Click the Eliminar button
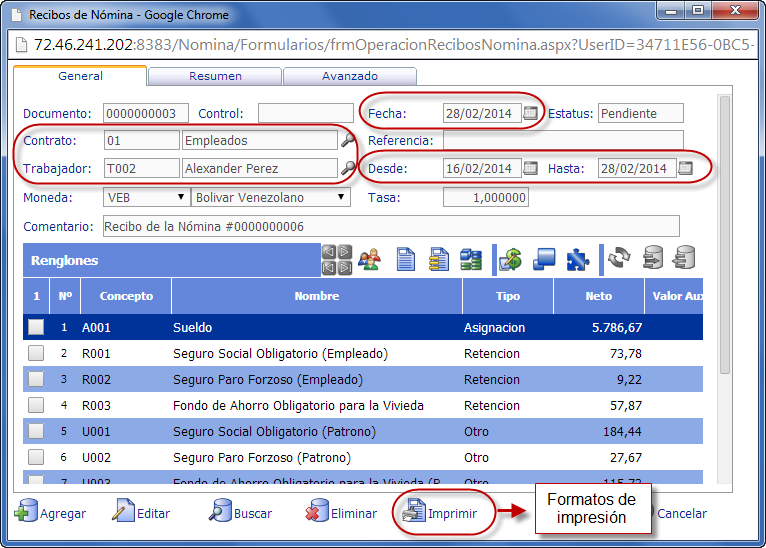Viewport: 766px width, 548px height. pyautogui.click(x=341, y=511)
